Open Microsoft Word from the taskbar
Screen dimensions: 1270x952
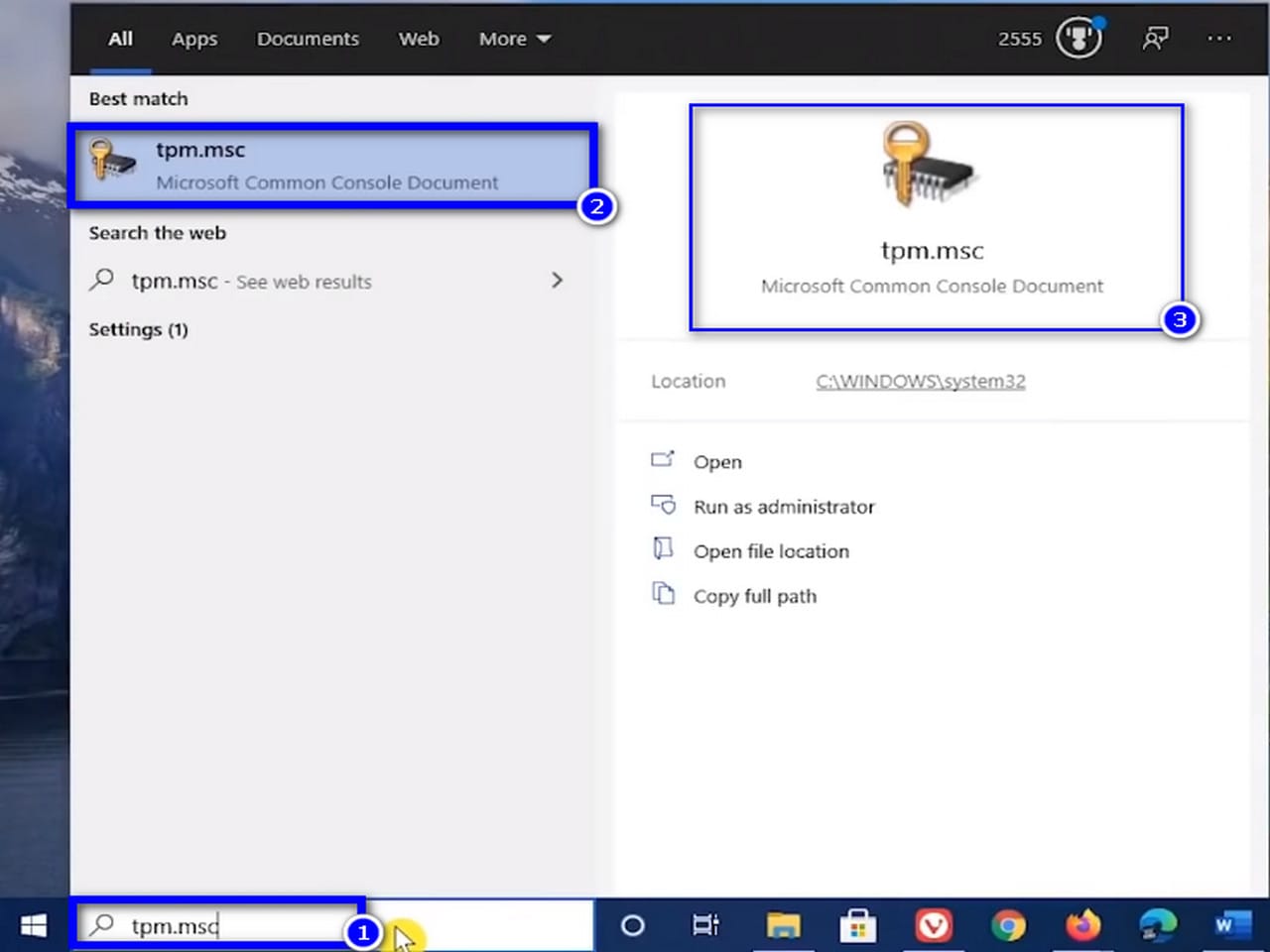(1232, 925)
